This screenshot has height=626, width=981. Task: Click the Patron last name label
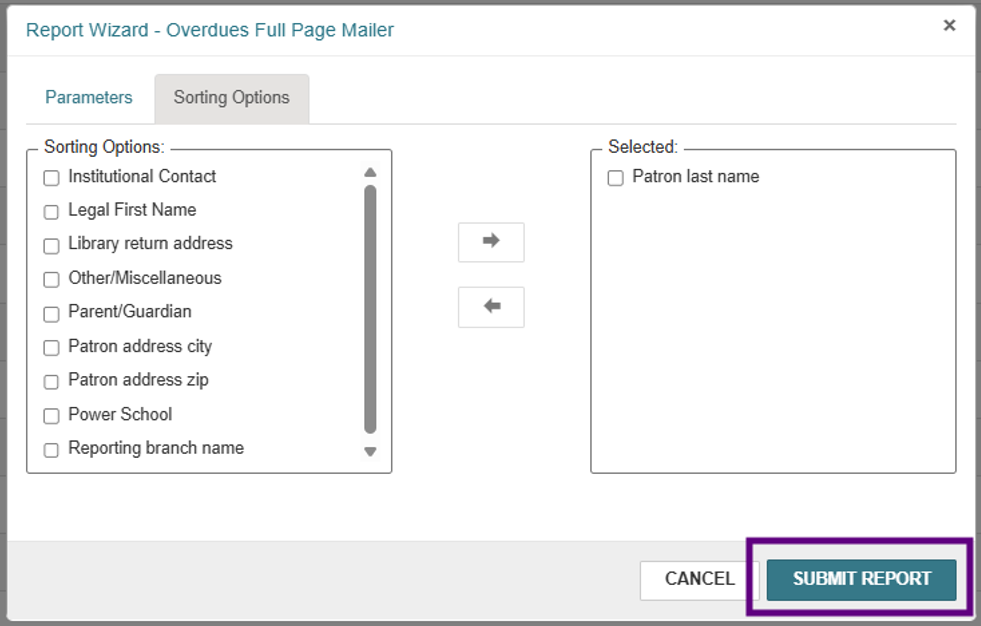pyautogui.click(x=696, y=176)
